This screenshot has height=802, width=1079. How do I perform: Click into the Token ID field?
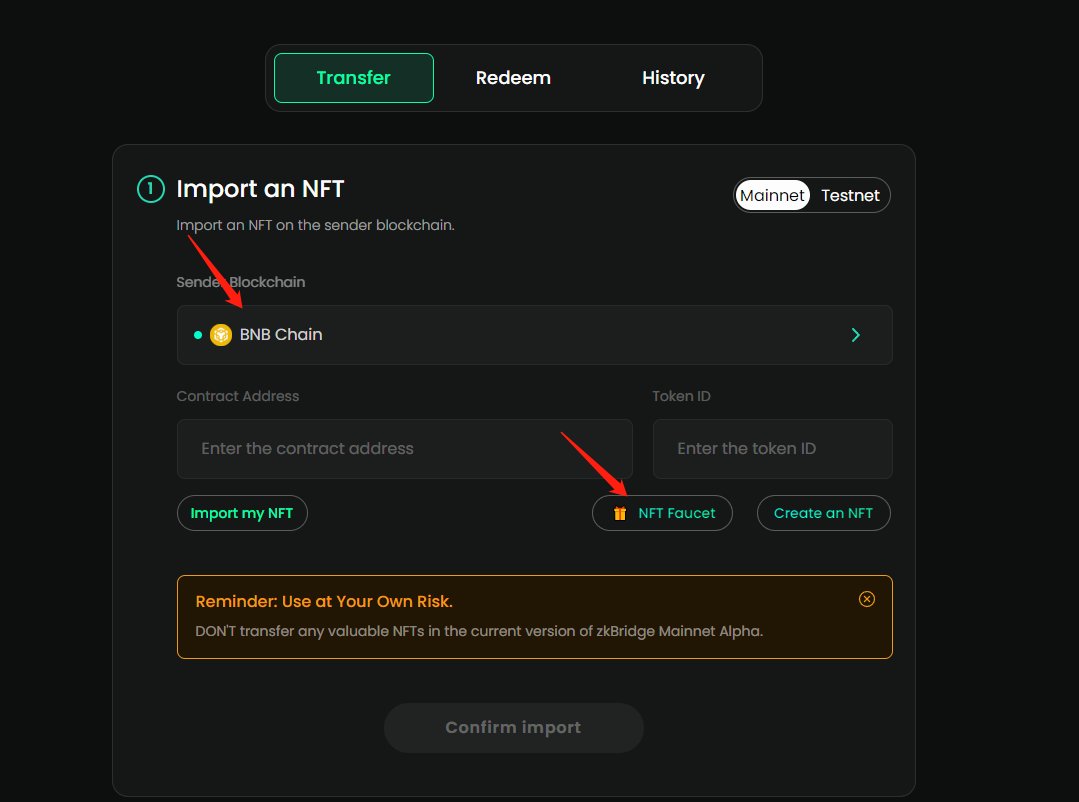(x=772, y=449)
